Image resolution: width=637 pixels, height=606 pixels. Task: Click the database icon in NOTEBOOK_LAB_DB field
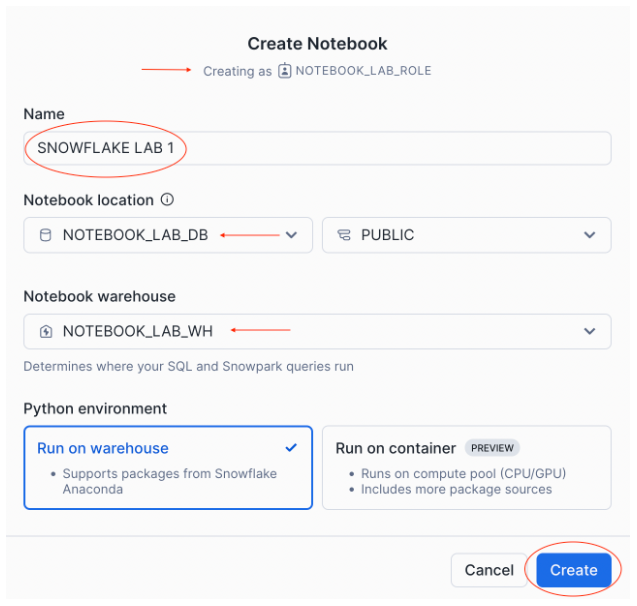pyautogui.click(x=45, y=236)
